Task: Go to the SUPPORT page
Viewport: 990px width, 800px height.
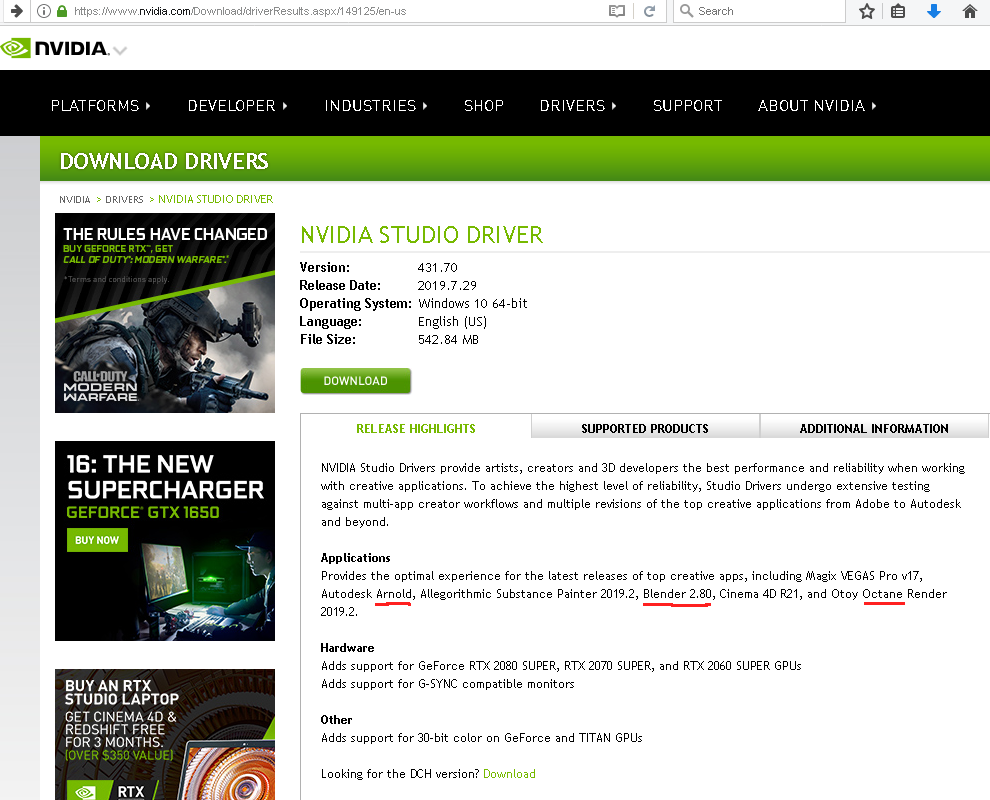Action: [x=687, y=105]
